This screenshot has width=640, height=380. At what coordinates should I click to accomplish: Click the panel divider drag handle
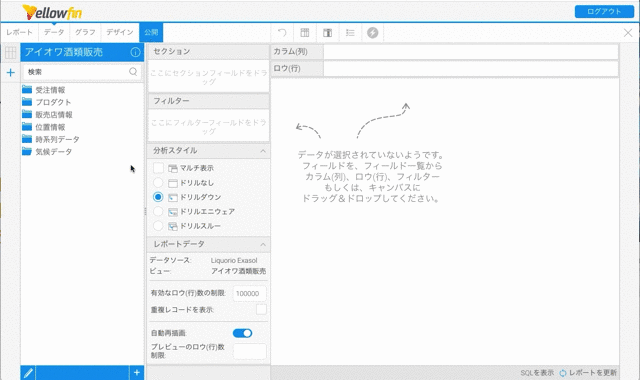145,211
